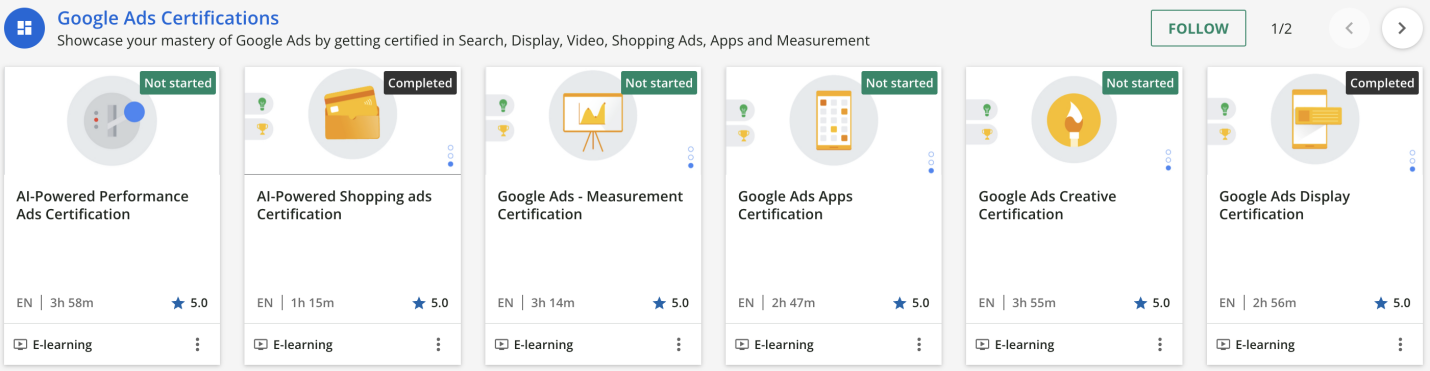
Task: Click the 5.0 star rating on AI-Powered Shopping ads card
Action: 431,303
